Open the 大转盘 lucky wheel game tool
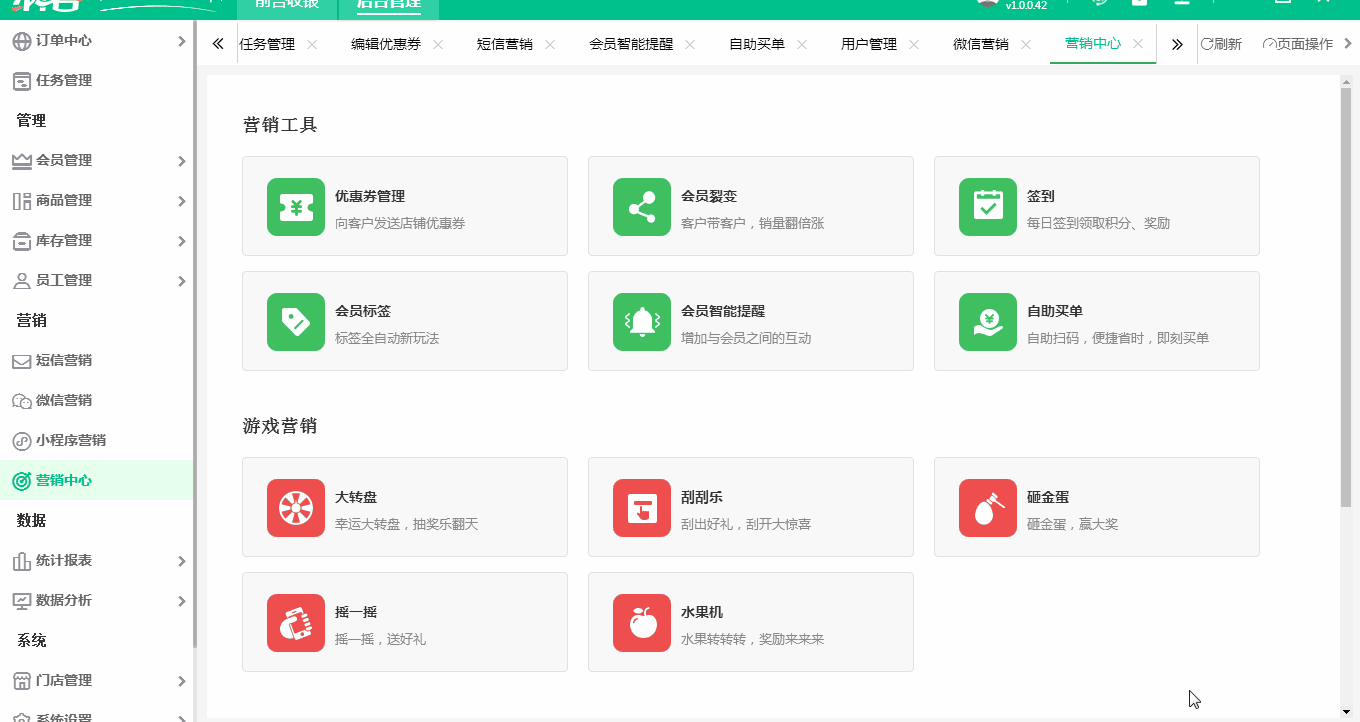 pos(296,507)
